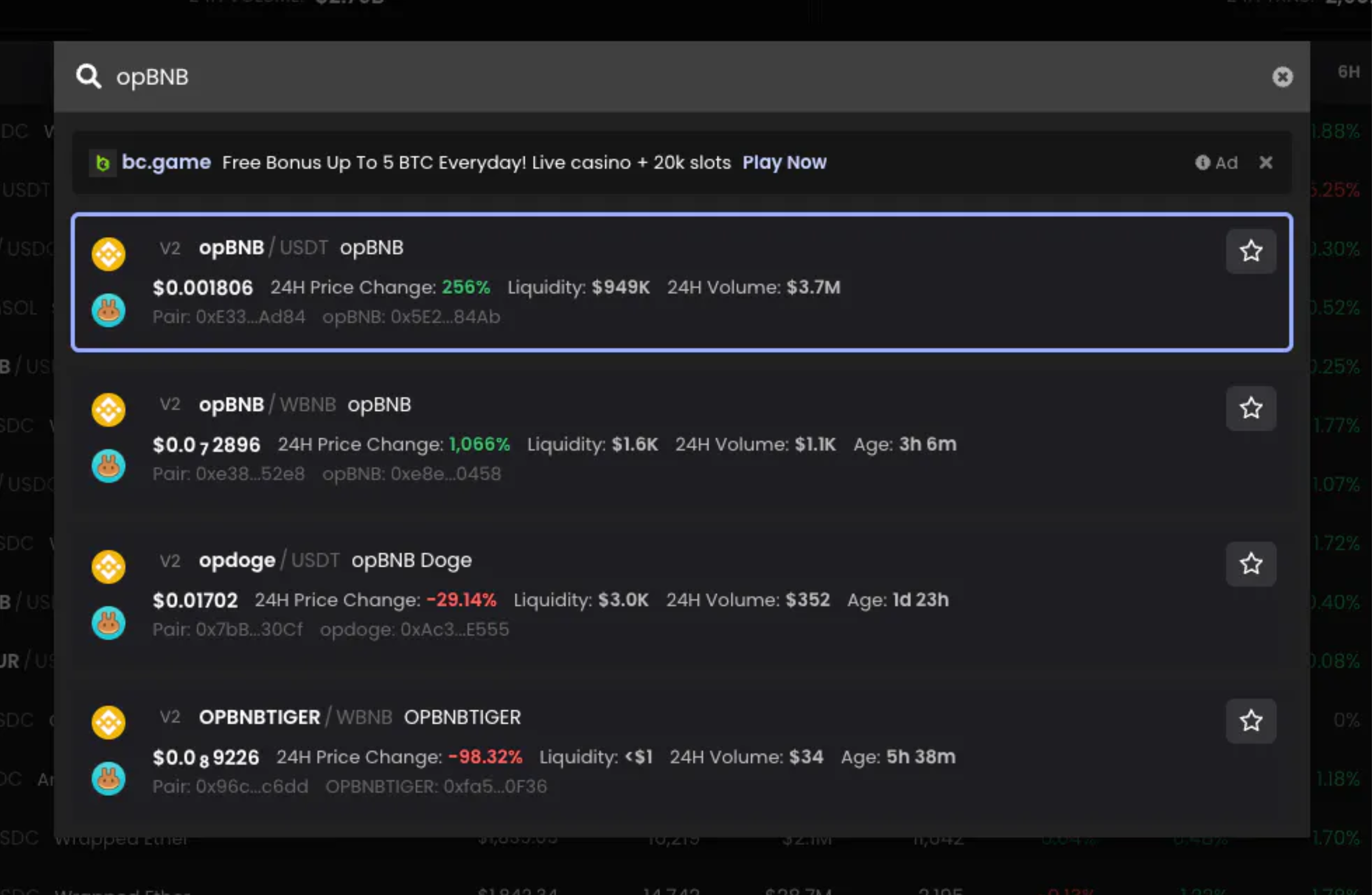Click BNB chain icon on OPBNBTIGER row

coord(108,722)
